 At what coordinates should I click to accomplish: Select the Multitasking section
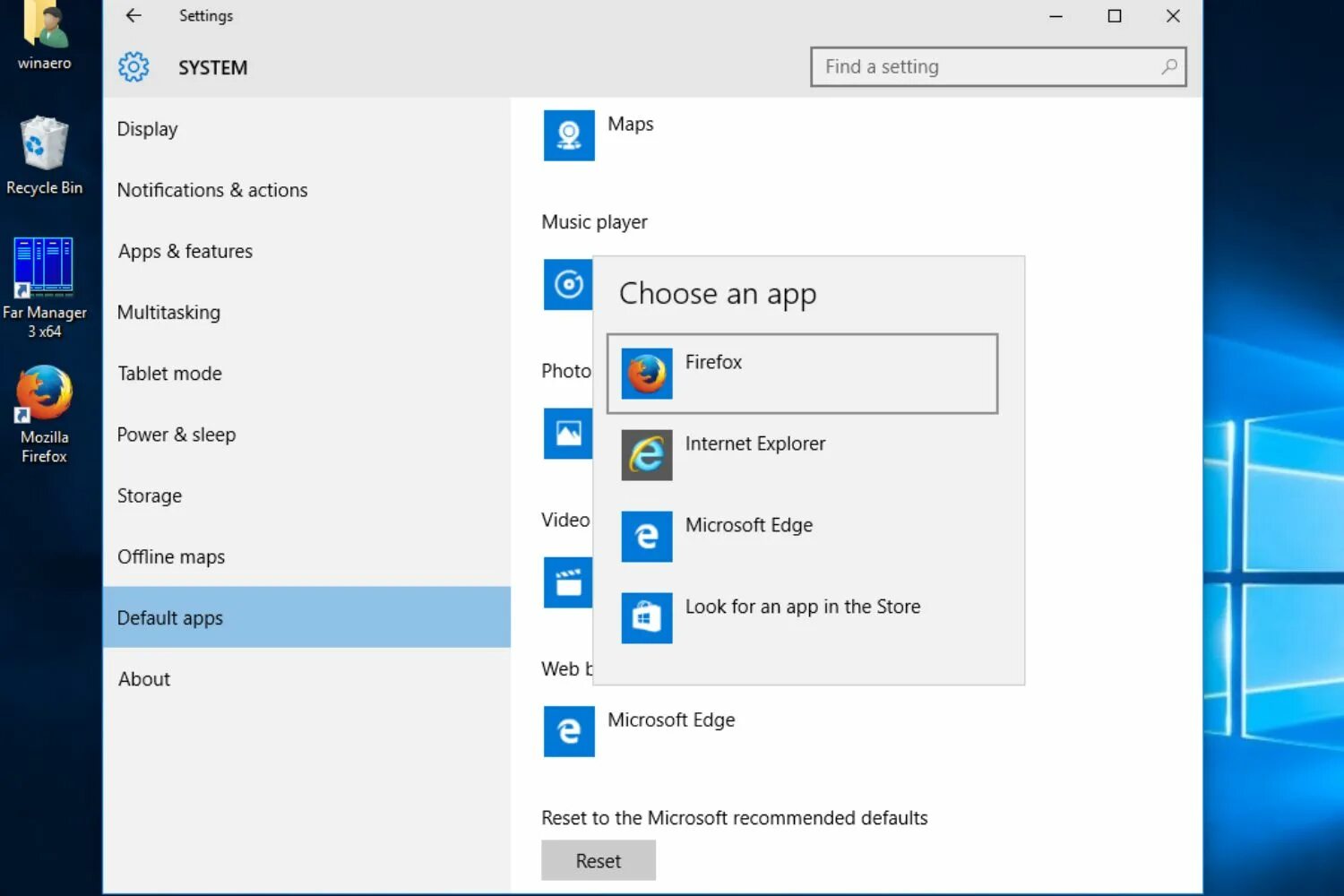point(306,312)
